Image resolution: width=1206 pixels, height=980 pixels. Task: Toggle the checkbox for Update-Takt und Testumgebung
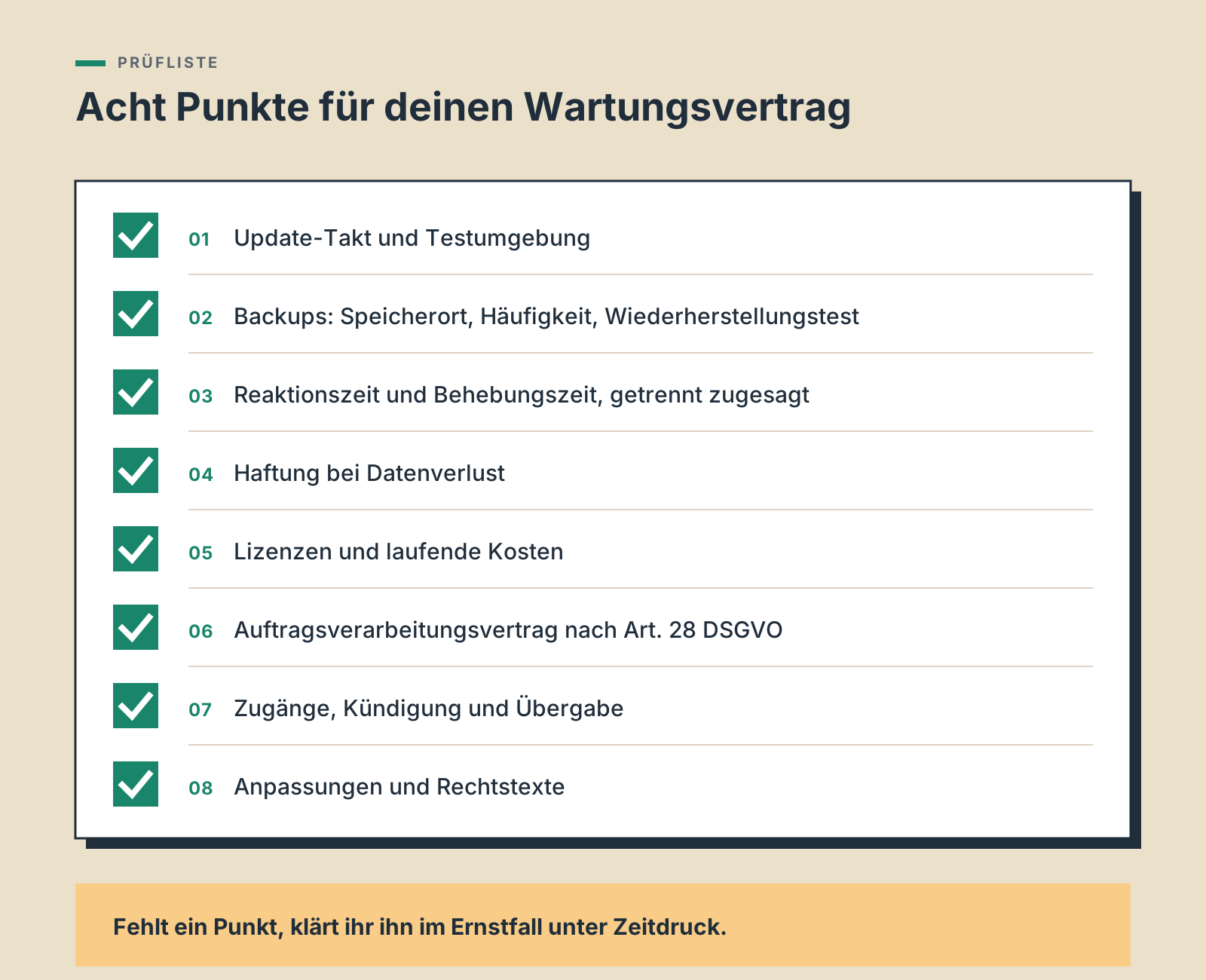(x=136, y=235)
